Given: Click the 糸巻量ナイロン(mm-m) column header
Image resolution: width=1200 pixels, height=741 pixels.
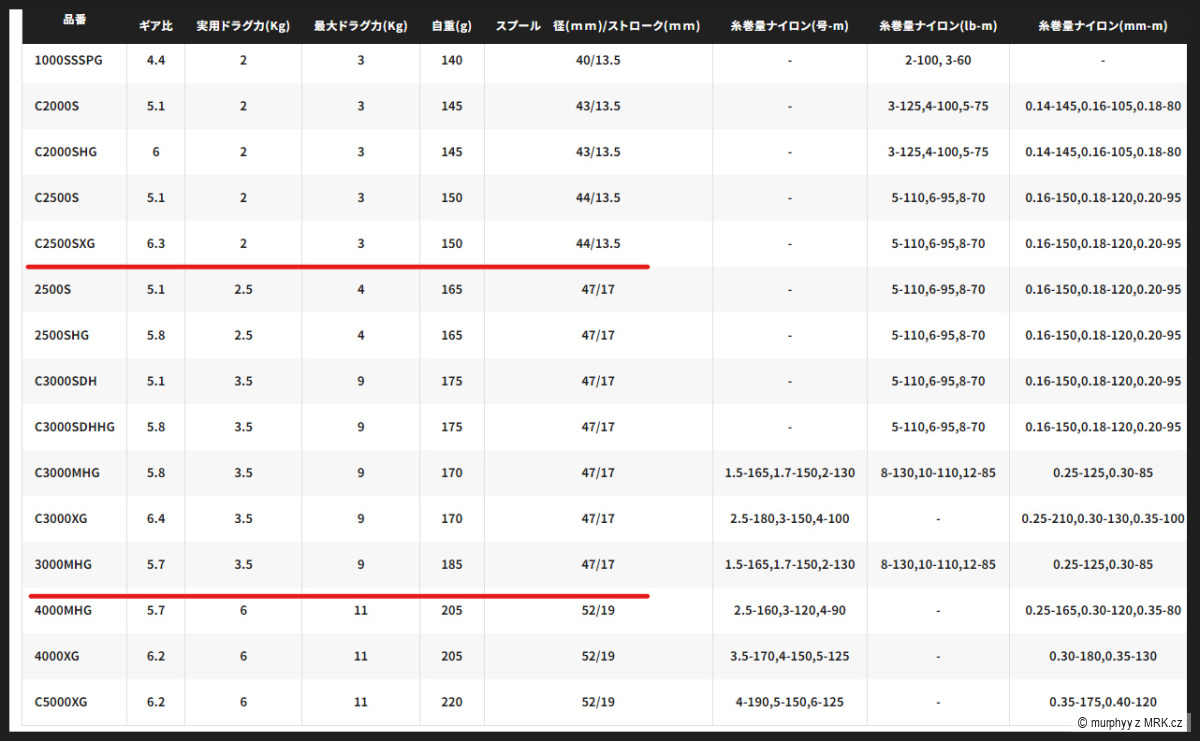Looking at the screenshot, I should tap(1102, 26).
